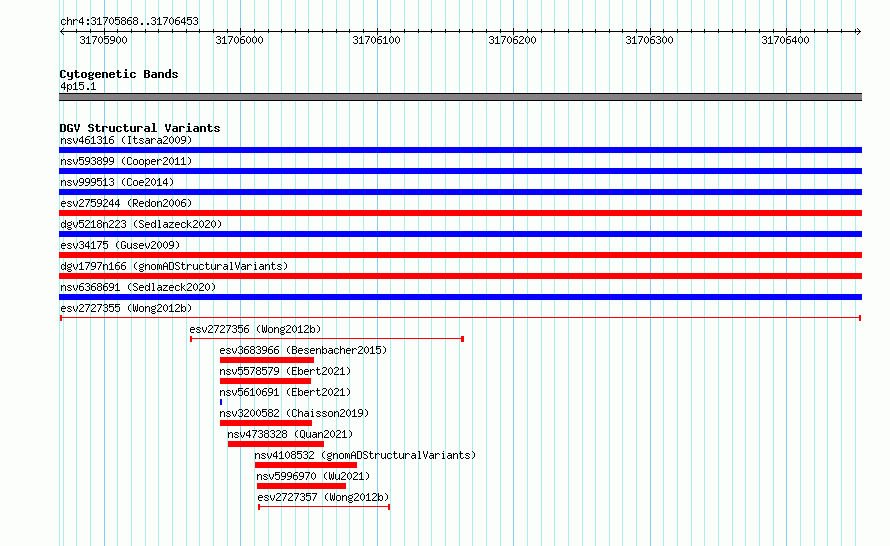Click the chr4:31705868..31706453 region label
Image resolution: width=890 pixels, height=546 pixels.
129,21
